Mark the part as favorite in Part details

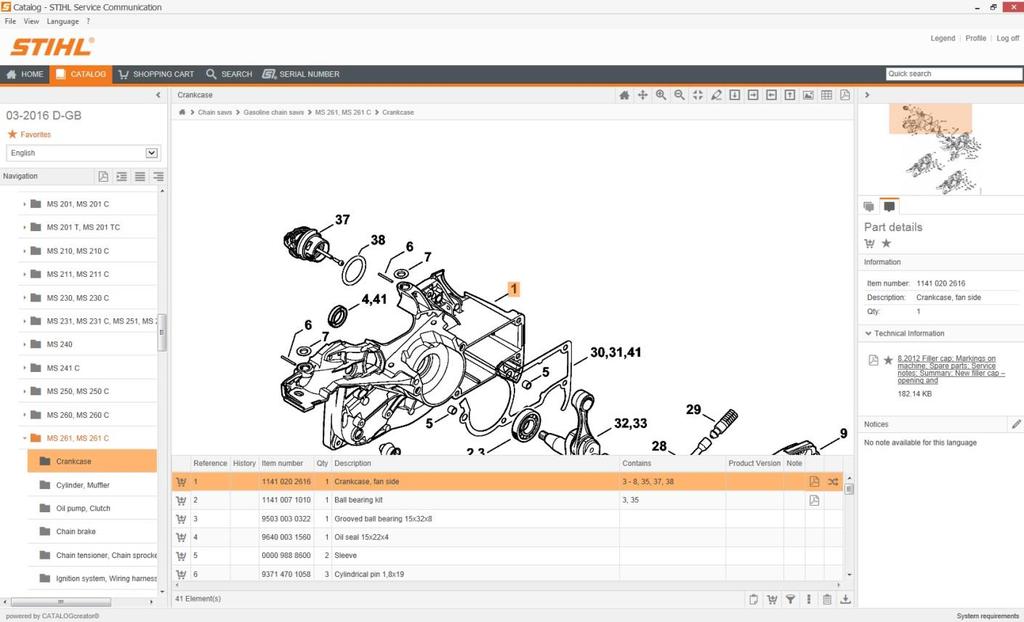(886, 244)
